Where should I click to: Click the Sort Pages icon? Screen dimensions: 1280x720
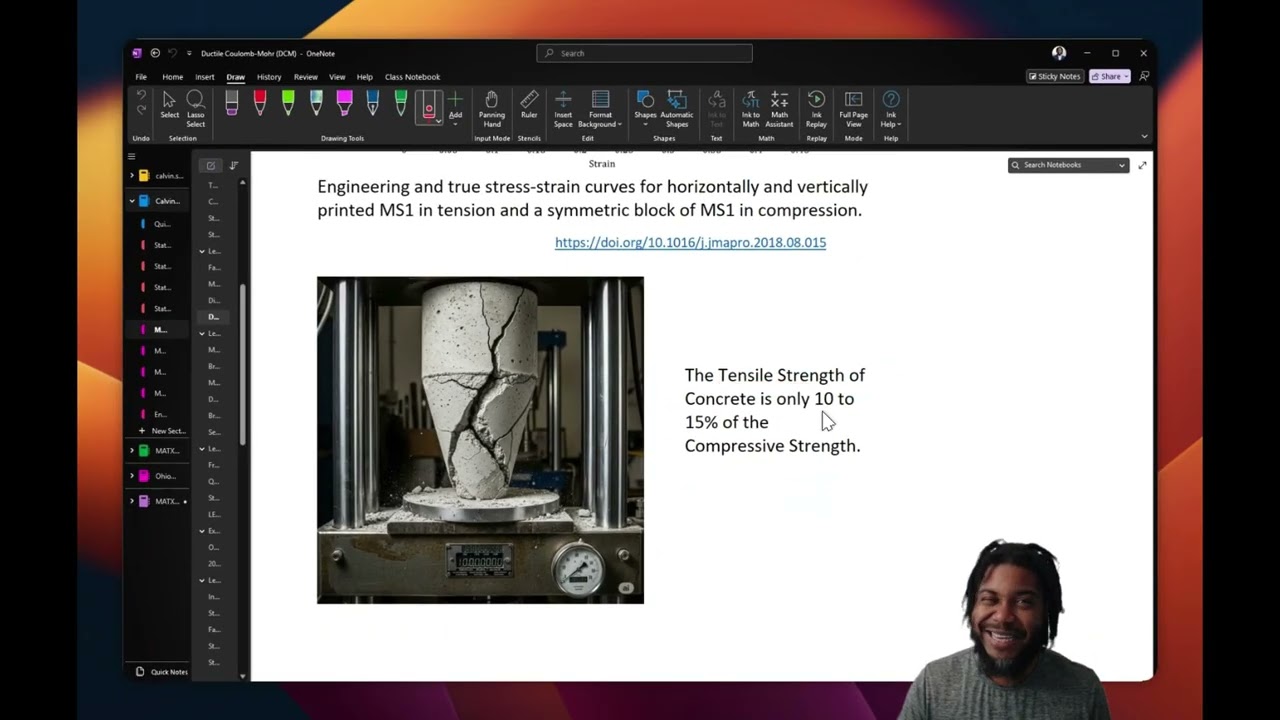[x=233, y=165]
